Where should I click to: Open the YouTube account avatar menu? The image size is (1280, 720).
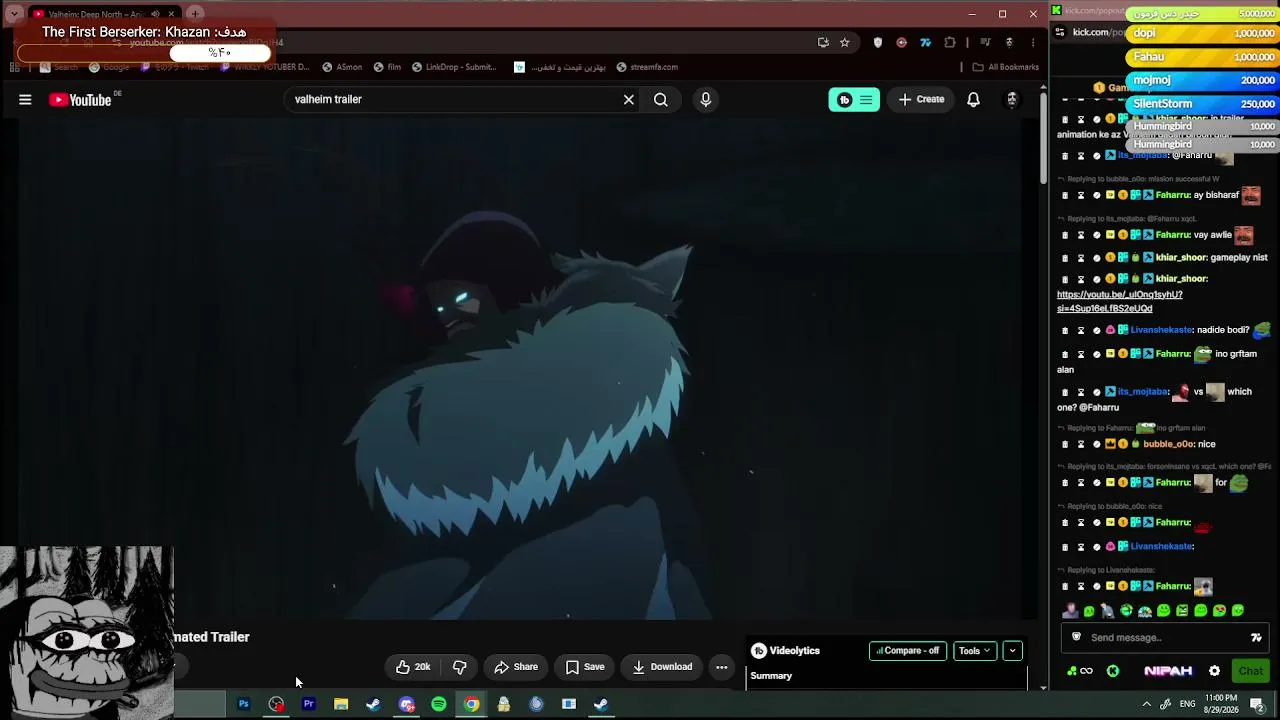pos(1012,100)
